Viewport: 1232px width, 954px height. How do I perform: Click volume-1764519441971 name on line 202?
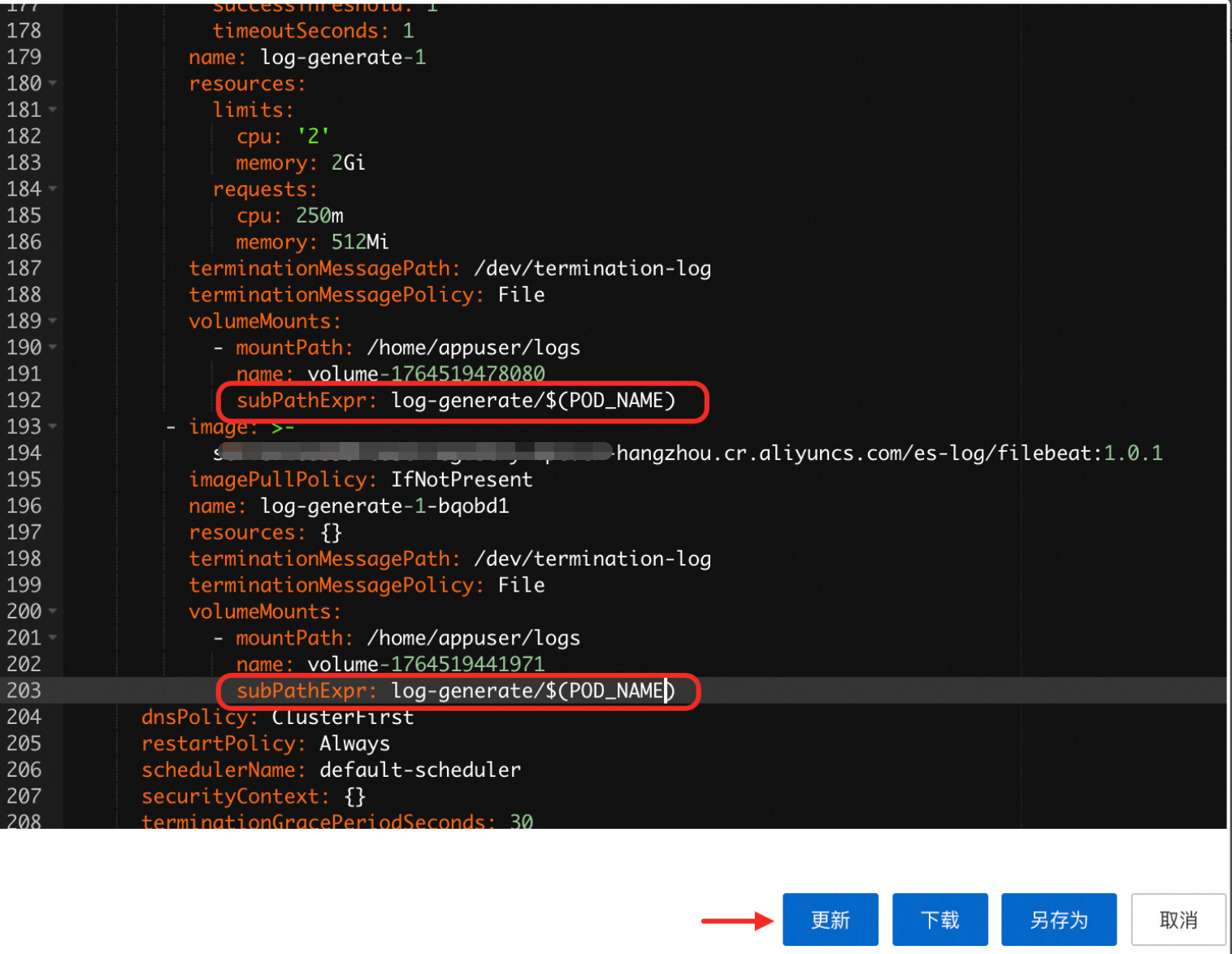click(x=391, y=665)
